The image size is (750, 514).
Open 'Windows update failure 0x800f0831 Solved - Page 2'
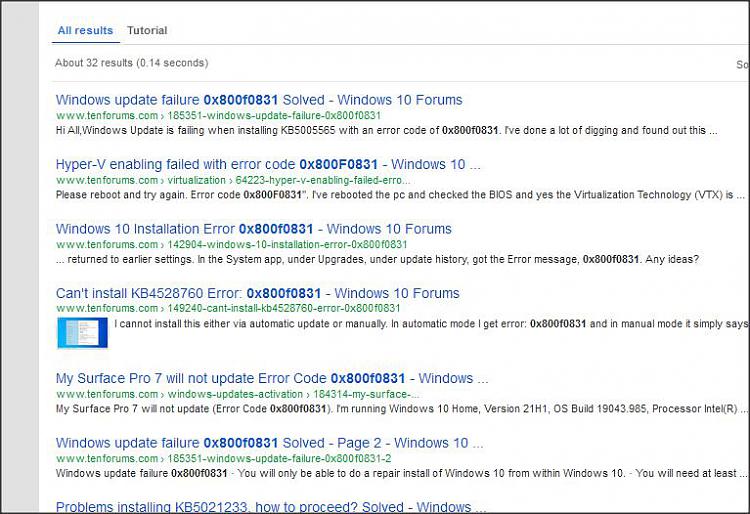261,443
